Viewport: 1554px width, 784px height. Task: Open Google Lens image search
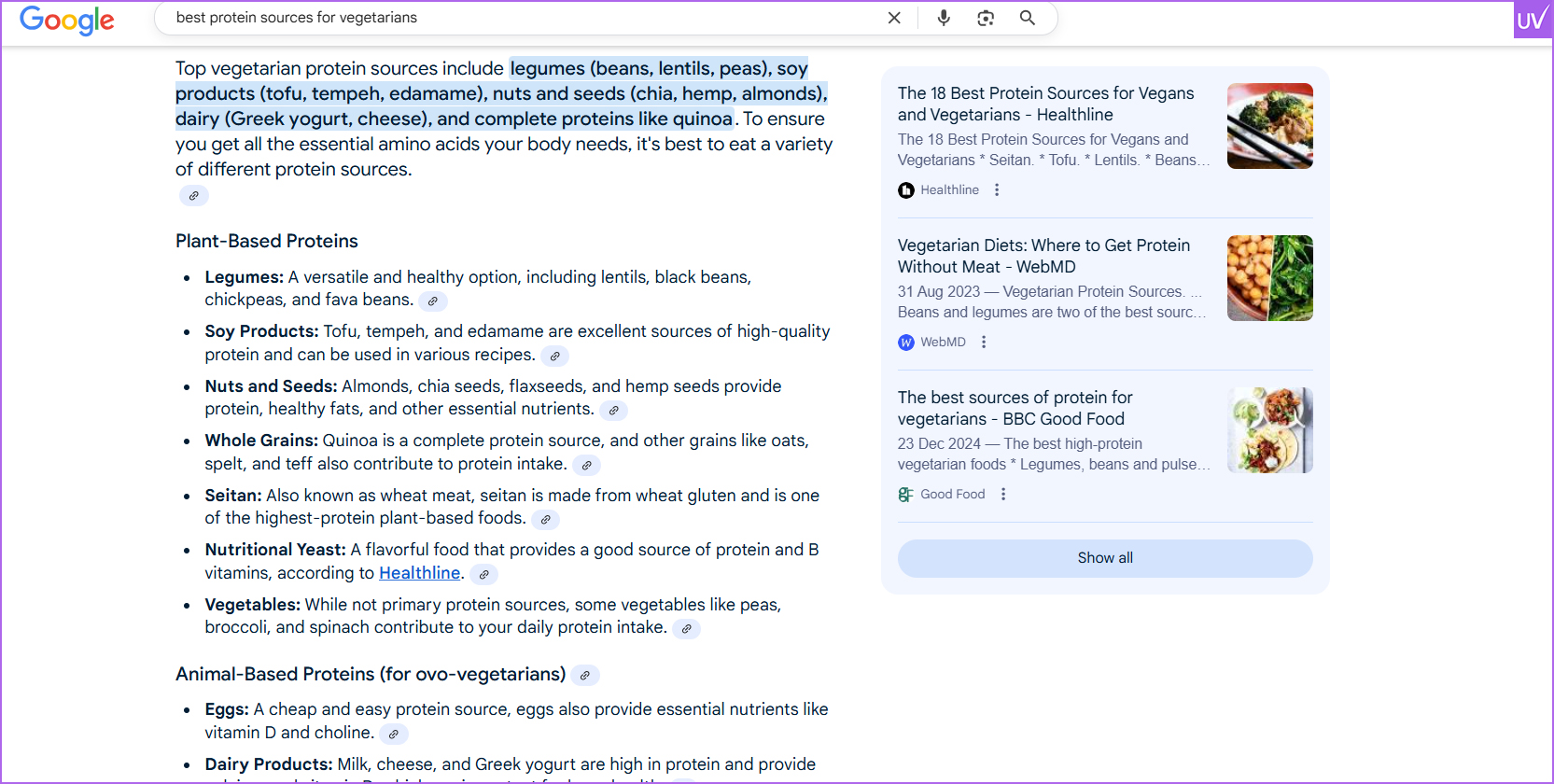[986, 18]
